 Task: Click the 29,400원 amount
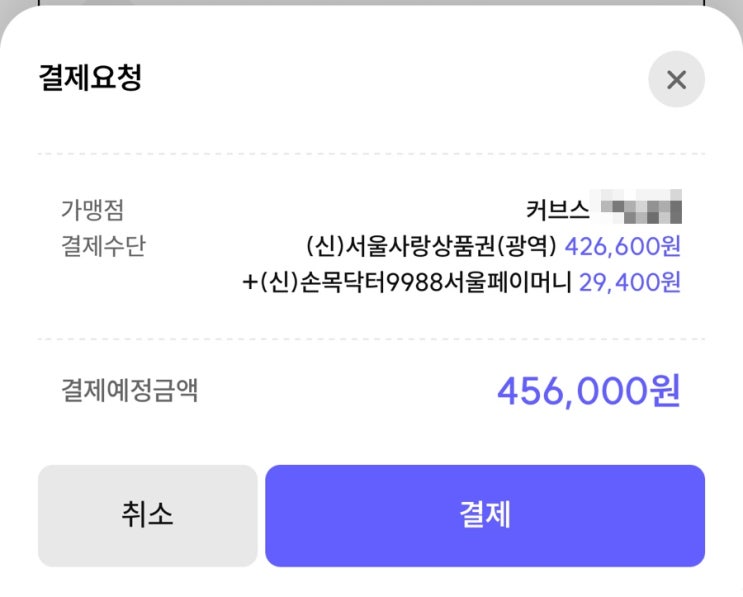click(x=630, y=282)
